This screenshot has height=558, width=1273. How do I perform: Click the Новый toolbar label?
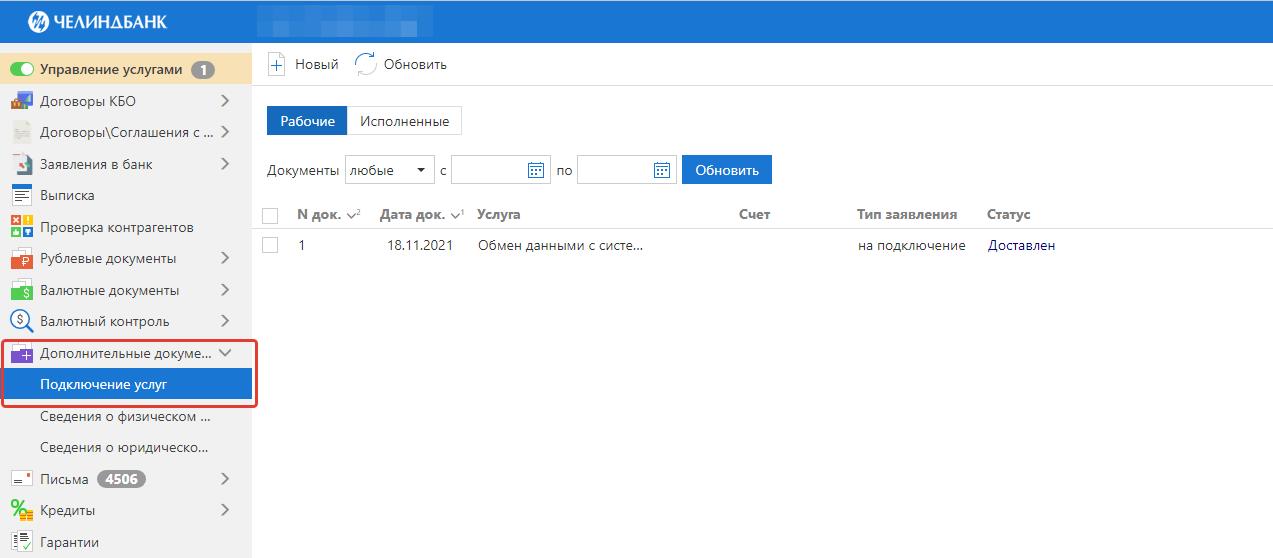[317, 64]
